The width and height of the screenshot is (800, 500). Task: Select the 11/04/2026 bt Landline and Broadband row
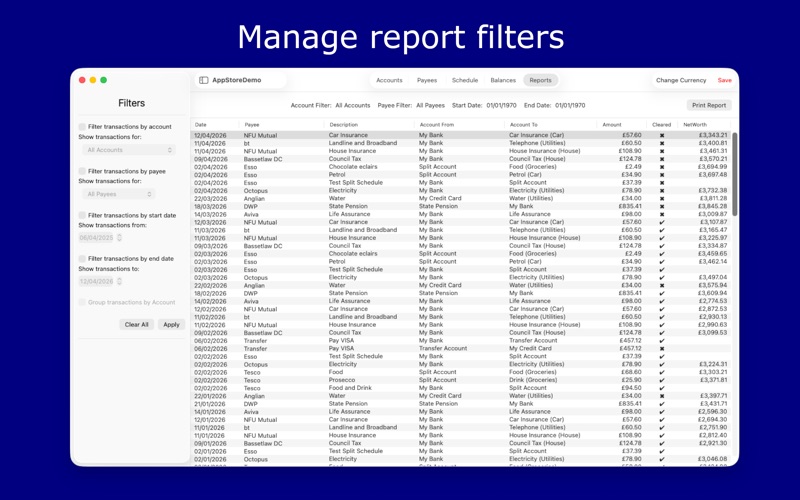coord(461,143)
